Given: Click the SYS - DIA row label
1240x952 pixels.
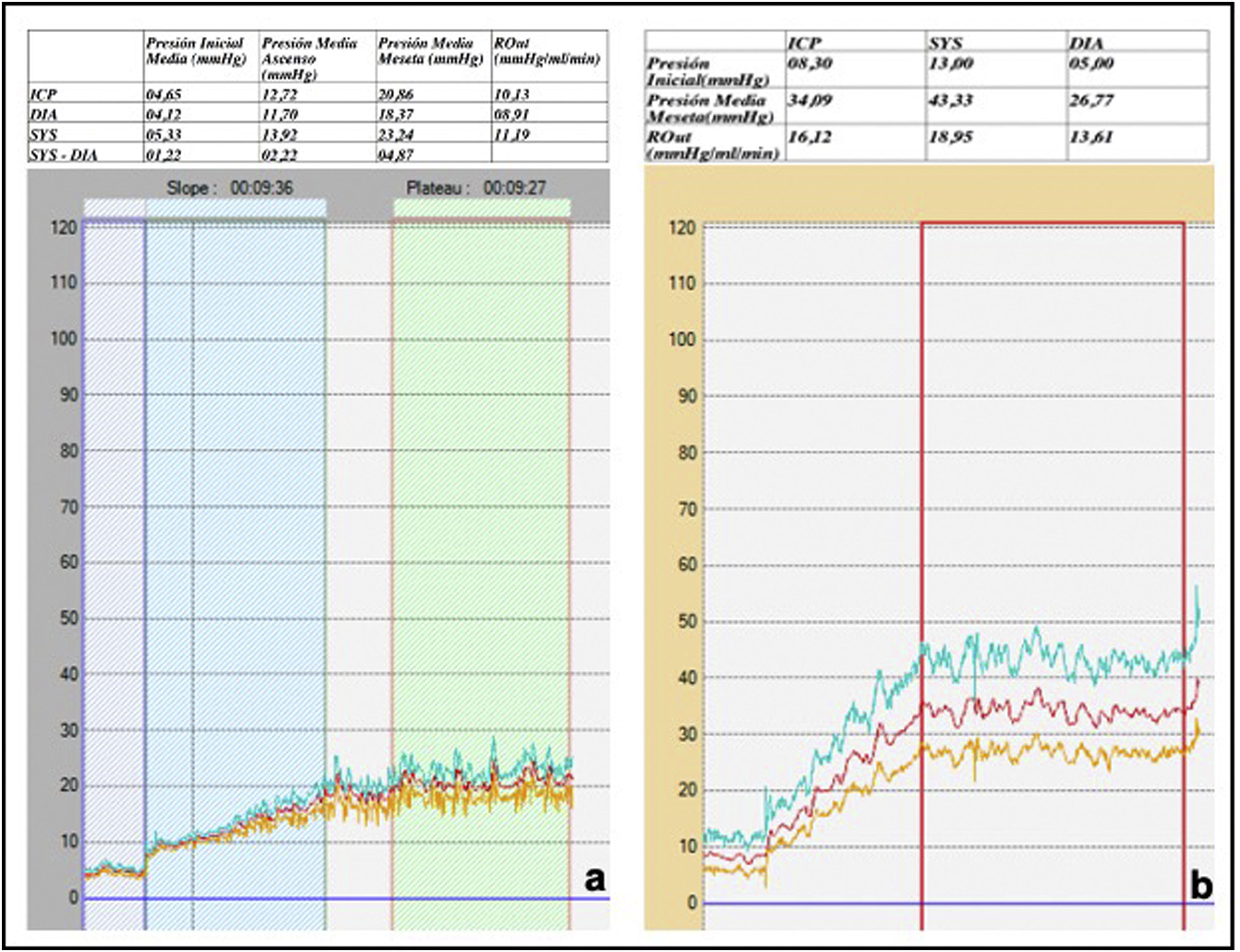Looking at the screenshot, I should pos(63,155).
